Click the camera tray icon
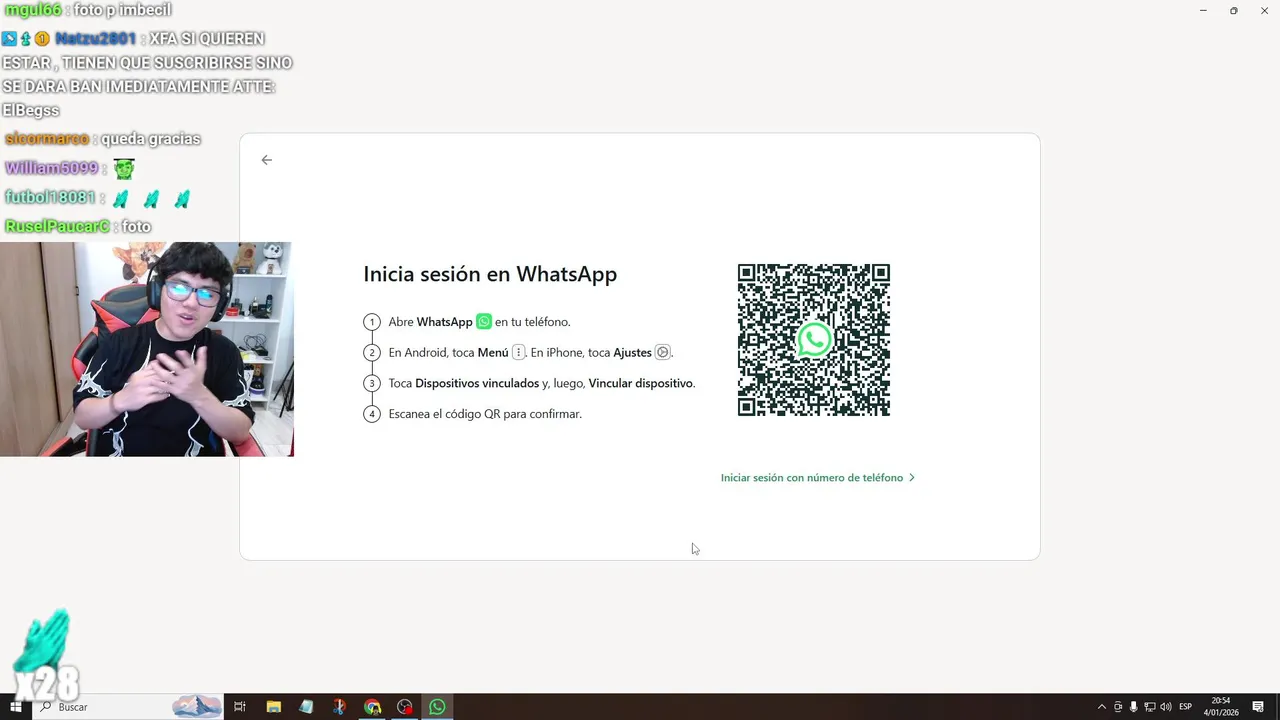The width and height of the screenshot is (1280, 720). 1118,707
